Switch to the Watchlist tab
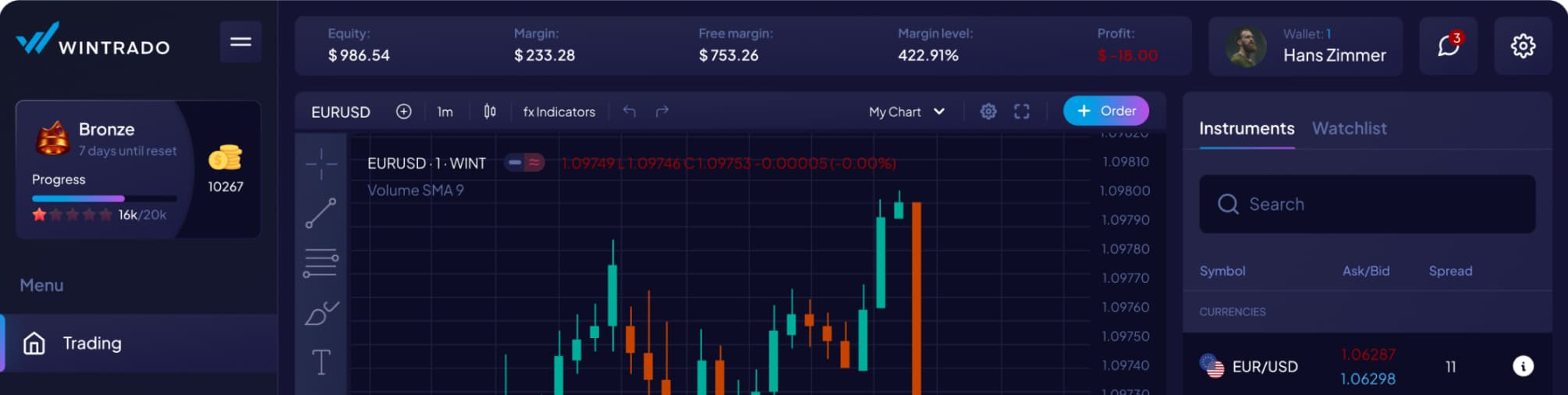The image size is (1568, 395). (1350, 129)
